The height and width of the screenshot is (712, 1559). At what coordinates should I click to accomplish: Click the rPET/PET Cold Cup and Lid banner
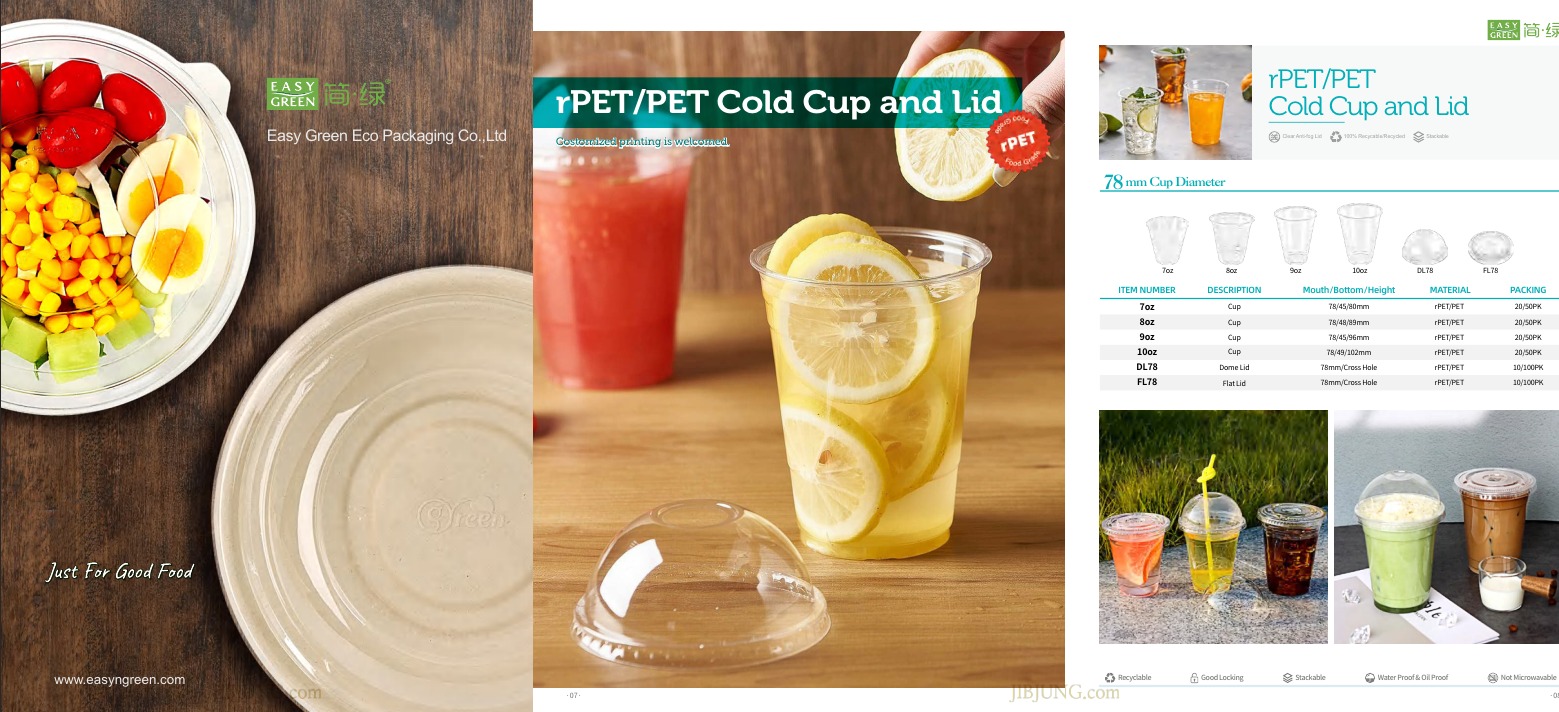point(778,102)
